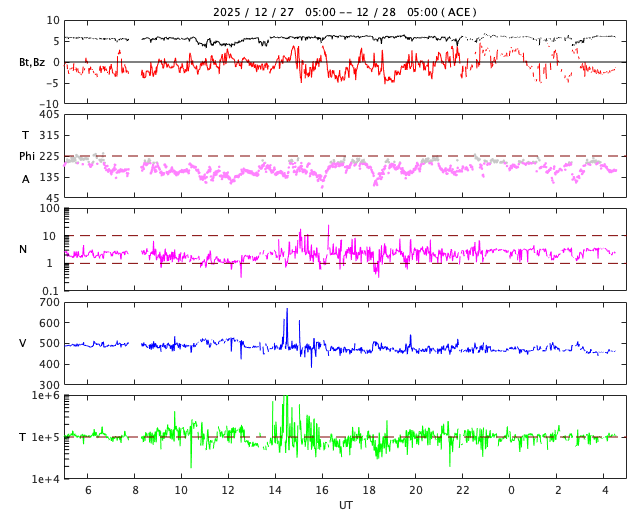The image size is (640, 512).
Task: Click the "405" tick on the angle panel
Action: coord(49,115)
